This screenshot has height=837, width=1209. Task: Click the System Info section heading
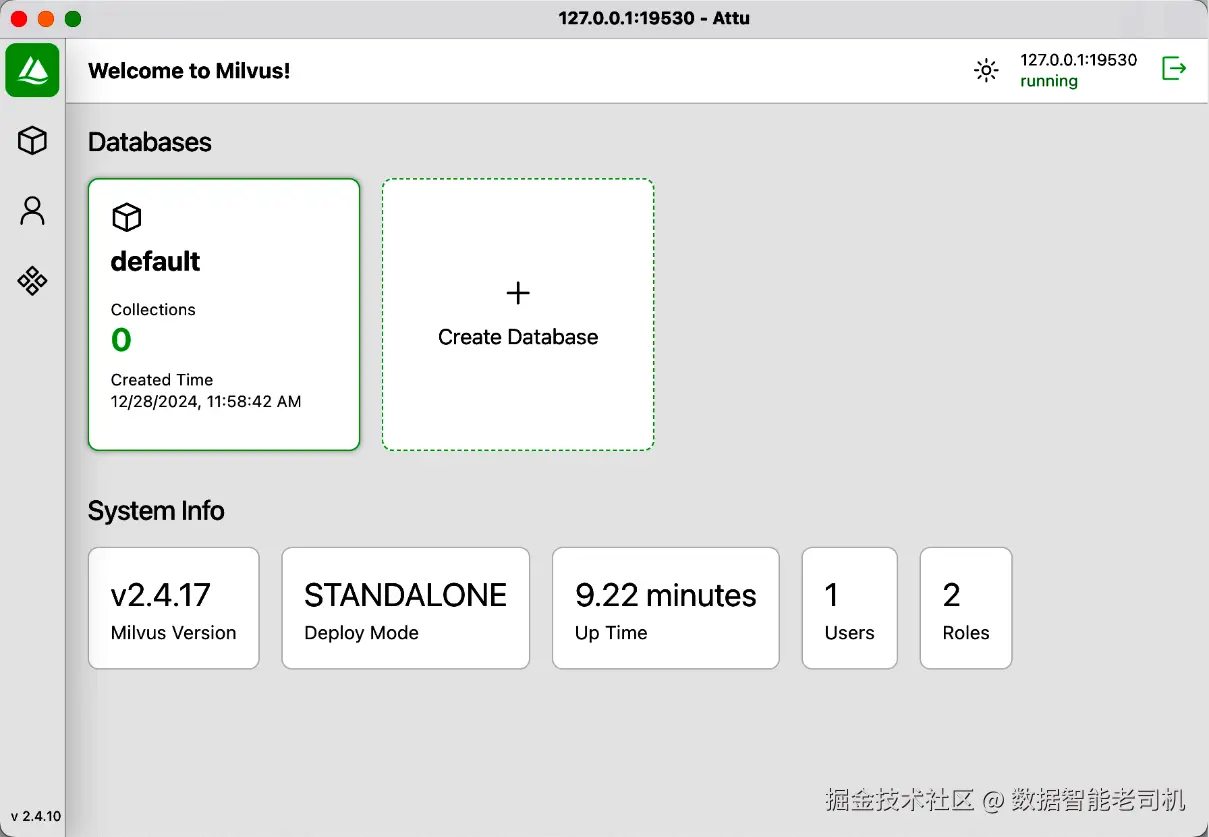pos(156,511)
